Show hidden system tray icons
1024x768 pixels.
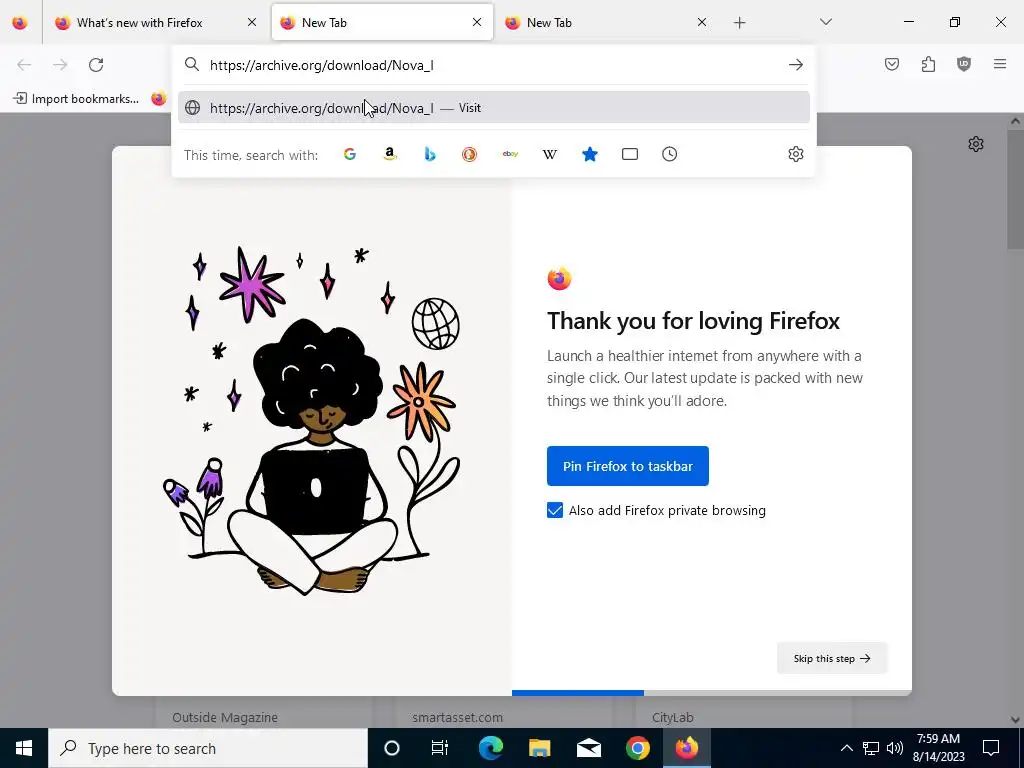(846, 748)
